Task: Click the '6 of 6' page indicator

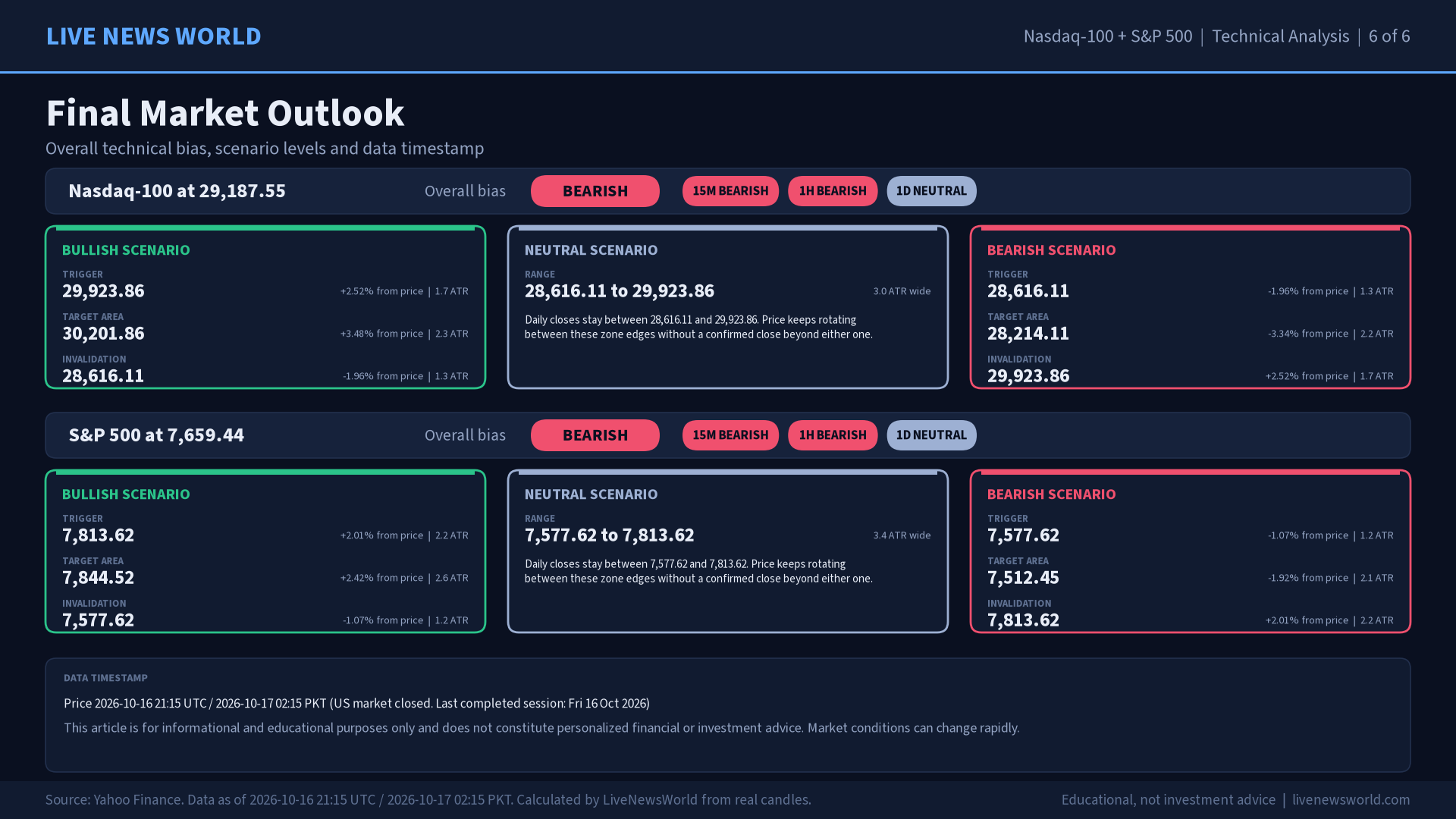Action: coord(1389,36)
